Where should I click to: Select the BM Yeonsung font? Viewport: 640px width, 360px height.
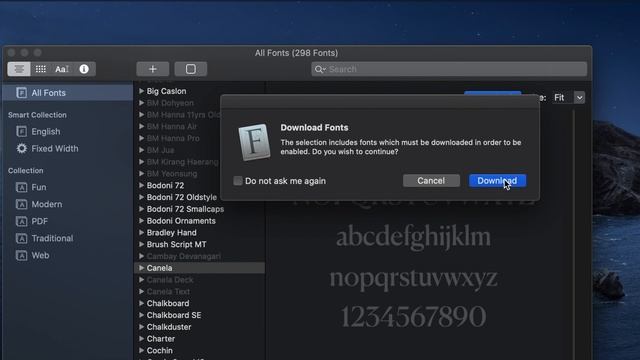pyautogui.click(x=171, y=174)
